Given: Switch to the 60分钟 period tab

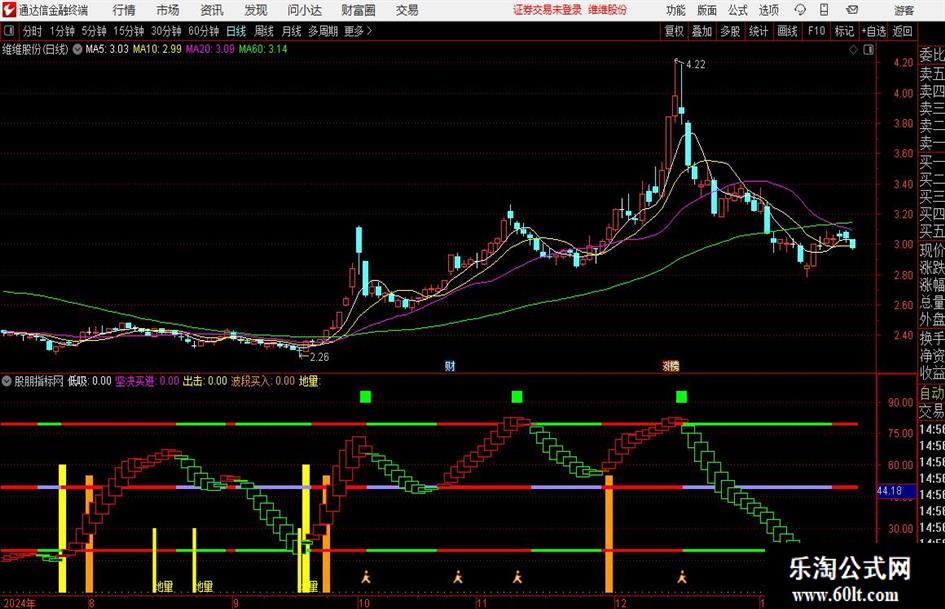Looking at the screenshot, I should click(x=204, y=31).
